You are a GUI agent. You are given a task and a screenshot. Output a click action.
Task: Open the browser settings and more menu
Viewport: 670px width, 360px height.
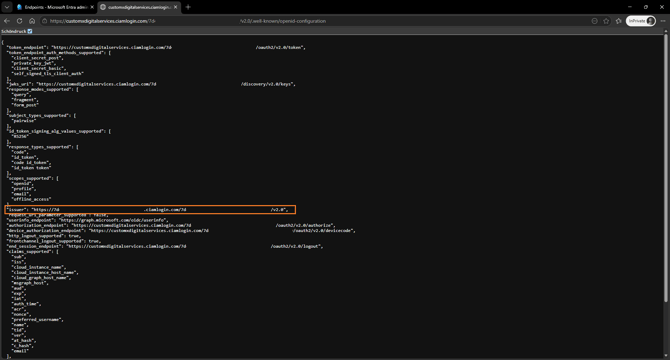(x=663, y=21)
